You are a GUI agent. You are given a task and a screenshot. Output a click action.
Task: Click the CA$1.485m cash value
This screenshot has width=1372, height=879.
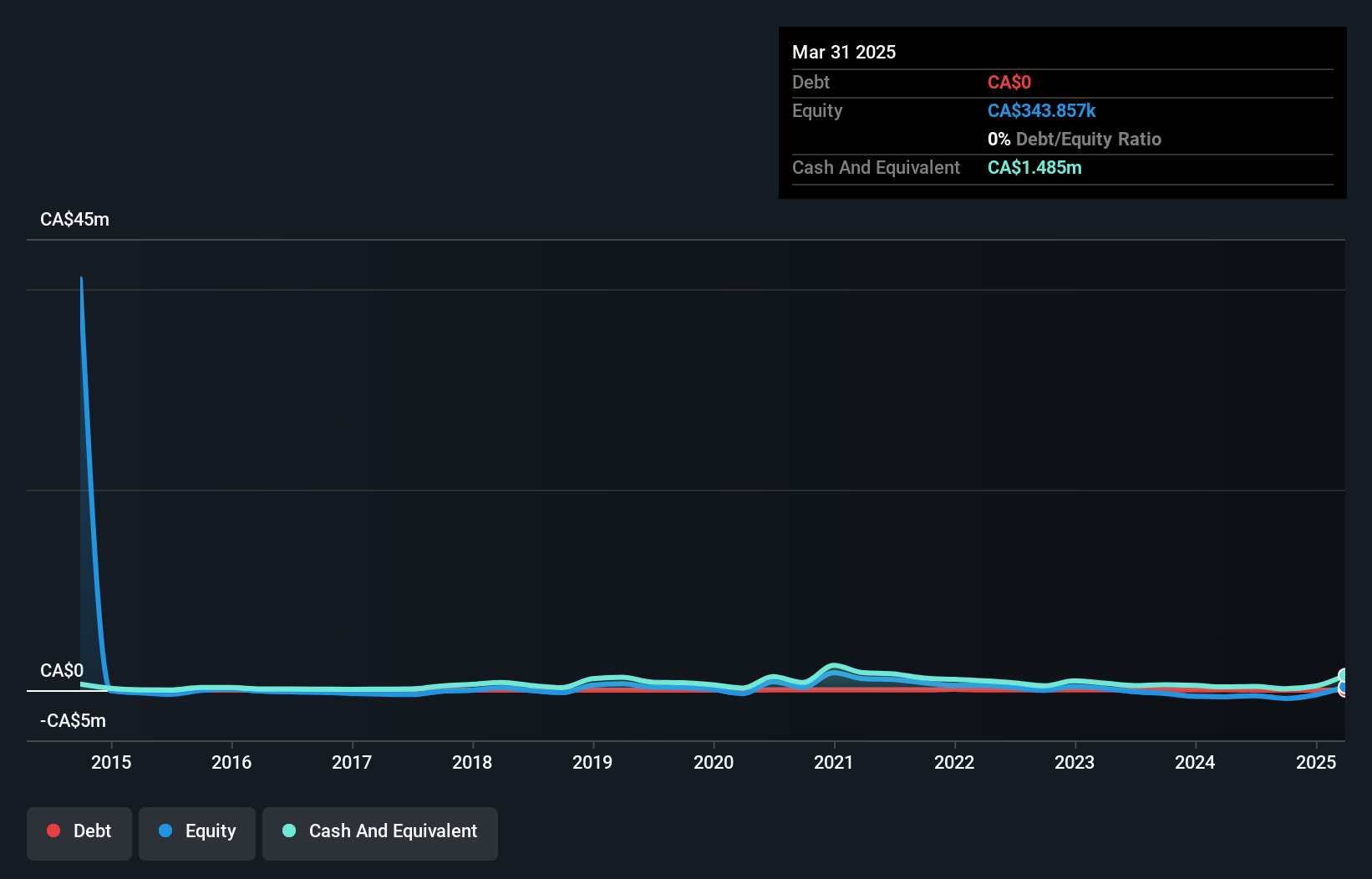click(1034, 168)
